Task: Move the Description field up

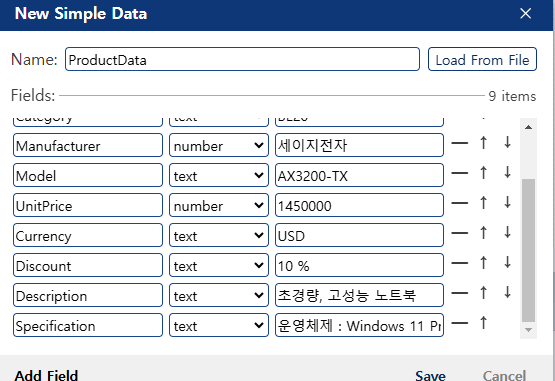Action: click(484, 293)
